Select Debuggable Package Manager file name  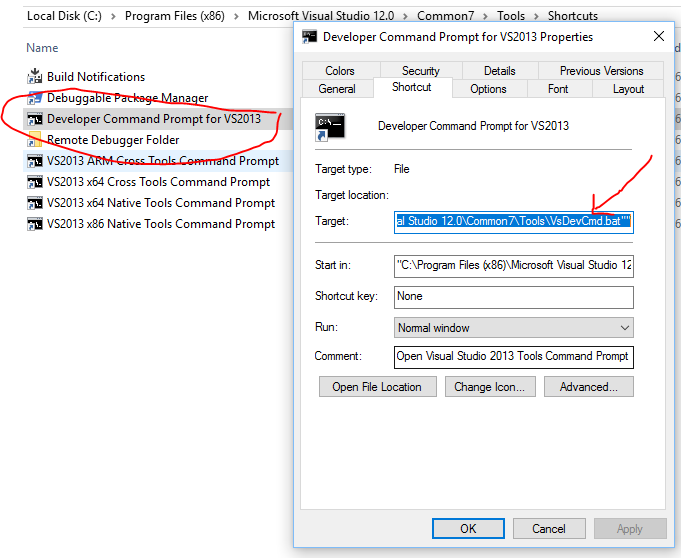tap(128, 98)
